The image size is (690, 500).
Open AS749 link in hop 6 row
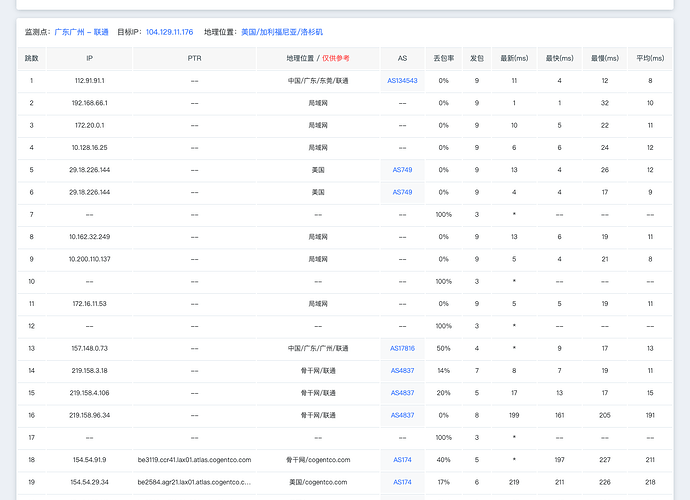[x=402, y=192]
